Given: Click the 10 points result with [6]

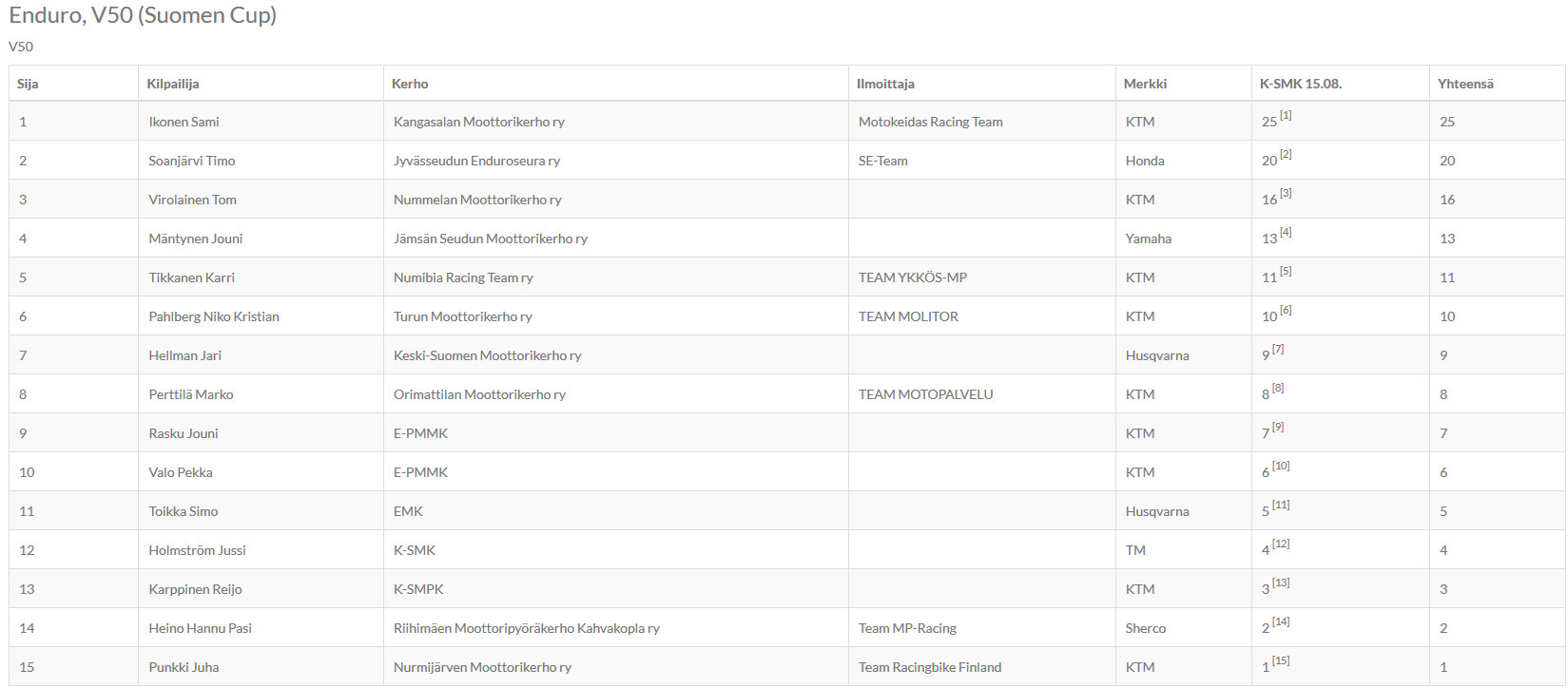Looking at the screenshot, I should (1276, 315).
